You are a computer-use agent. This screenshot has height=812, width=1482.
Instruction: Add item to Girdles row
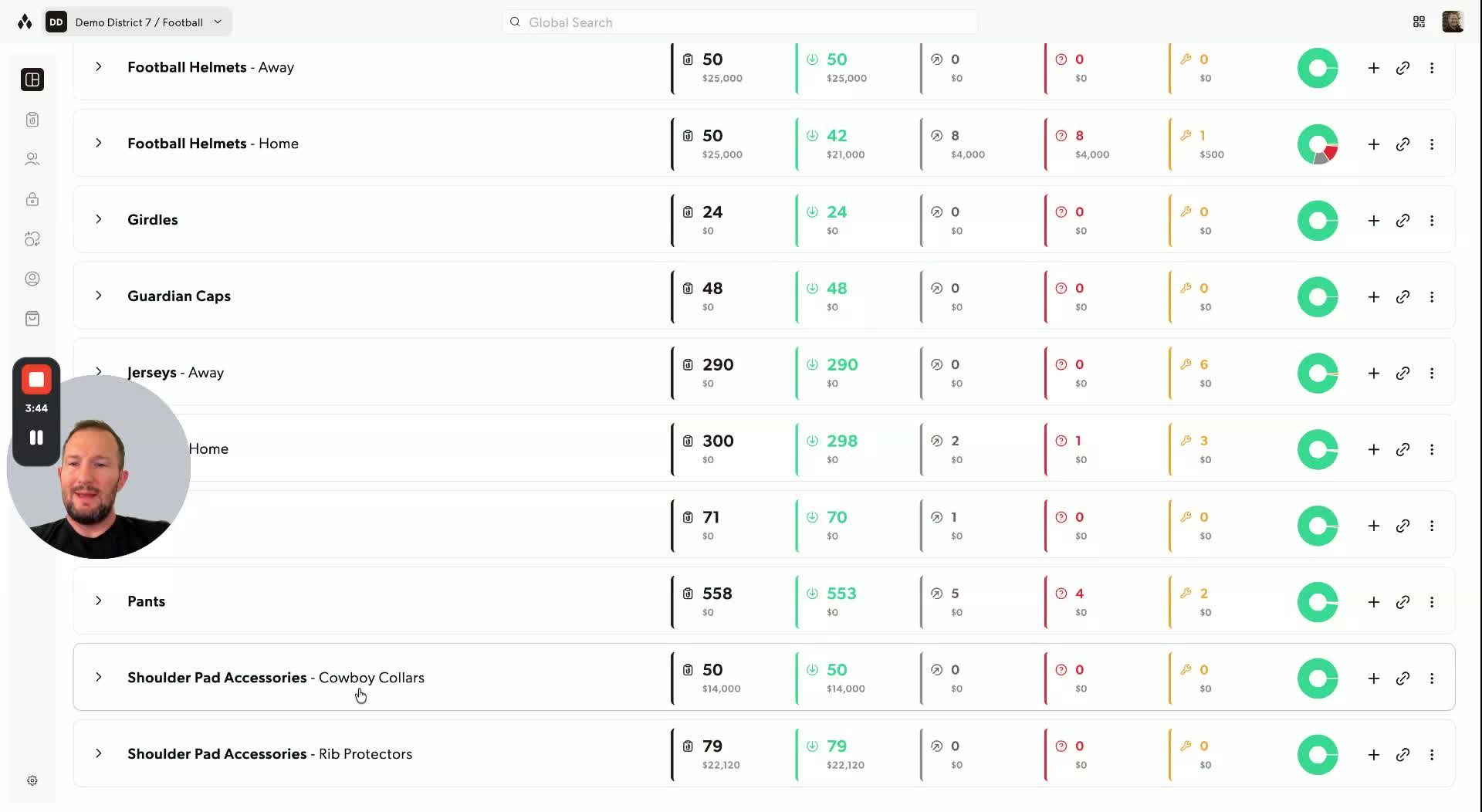click(x=1374, y=221)
